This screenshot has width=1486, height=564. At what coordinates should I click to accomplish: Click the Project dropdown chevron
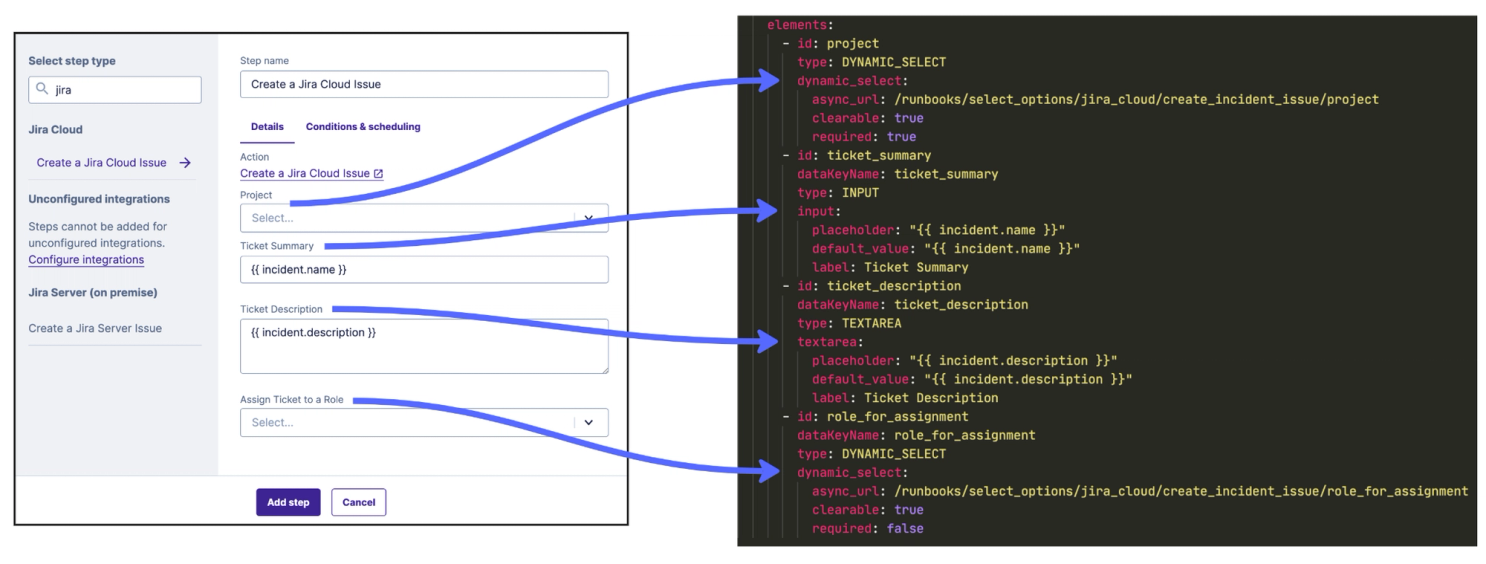(x=589, y=218)
